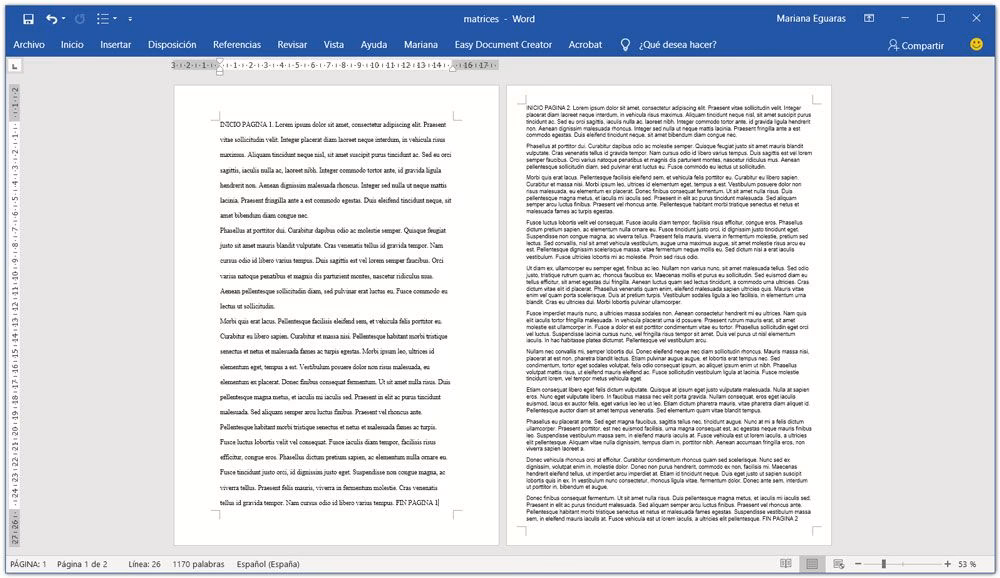
Task: Click the zoom slider handle
Action: click(885, 564)
